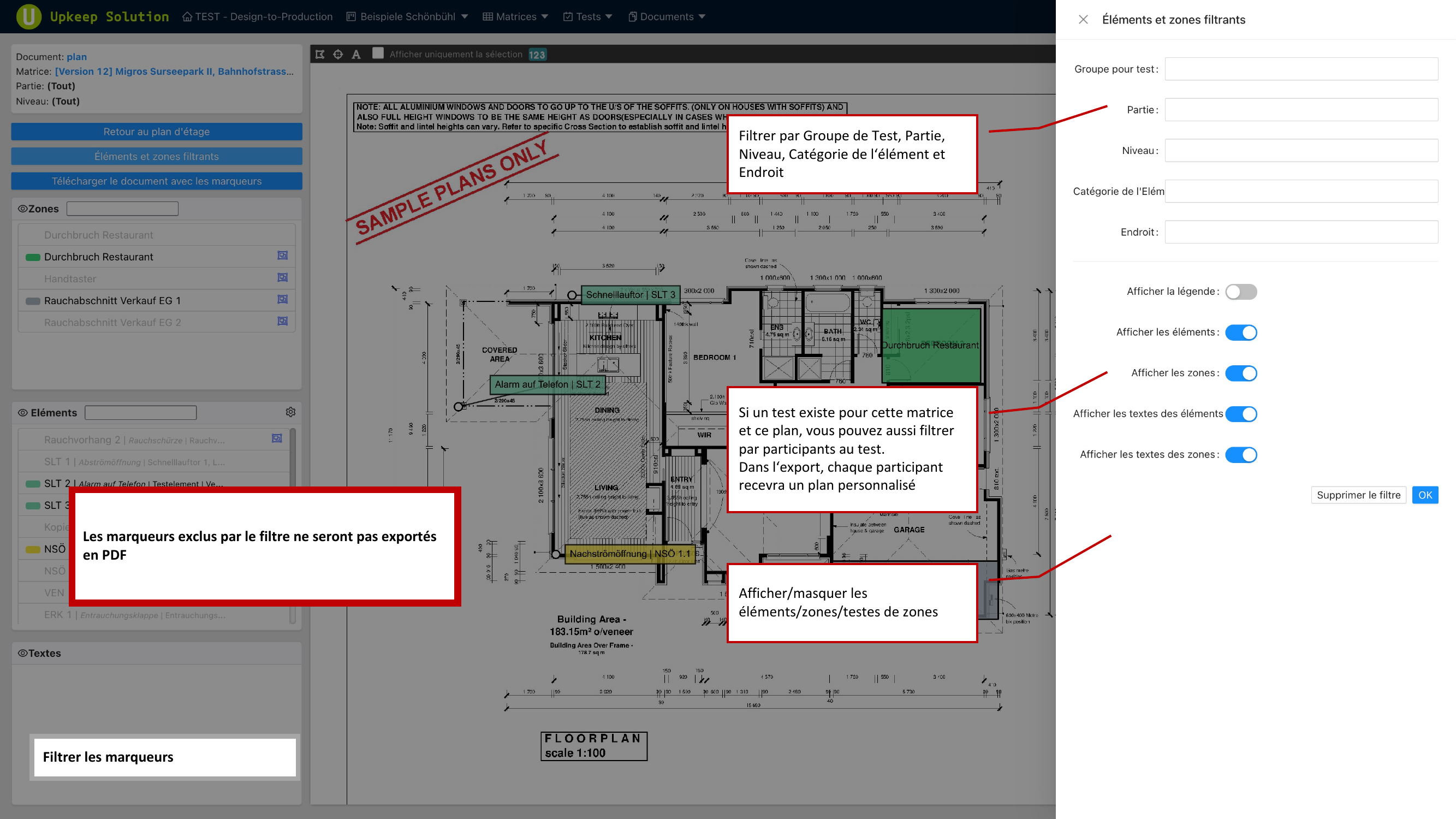The width and height of the screenshot is (1456, 819).
Task: Close the Éléments et zones filtrants panel
Action: pos(1083,19)
